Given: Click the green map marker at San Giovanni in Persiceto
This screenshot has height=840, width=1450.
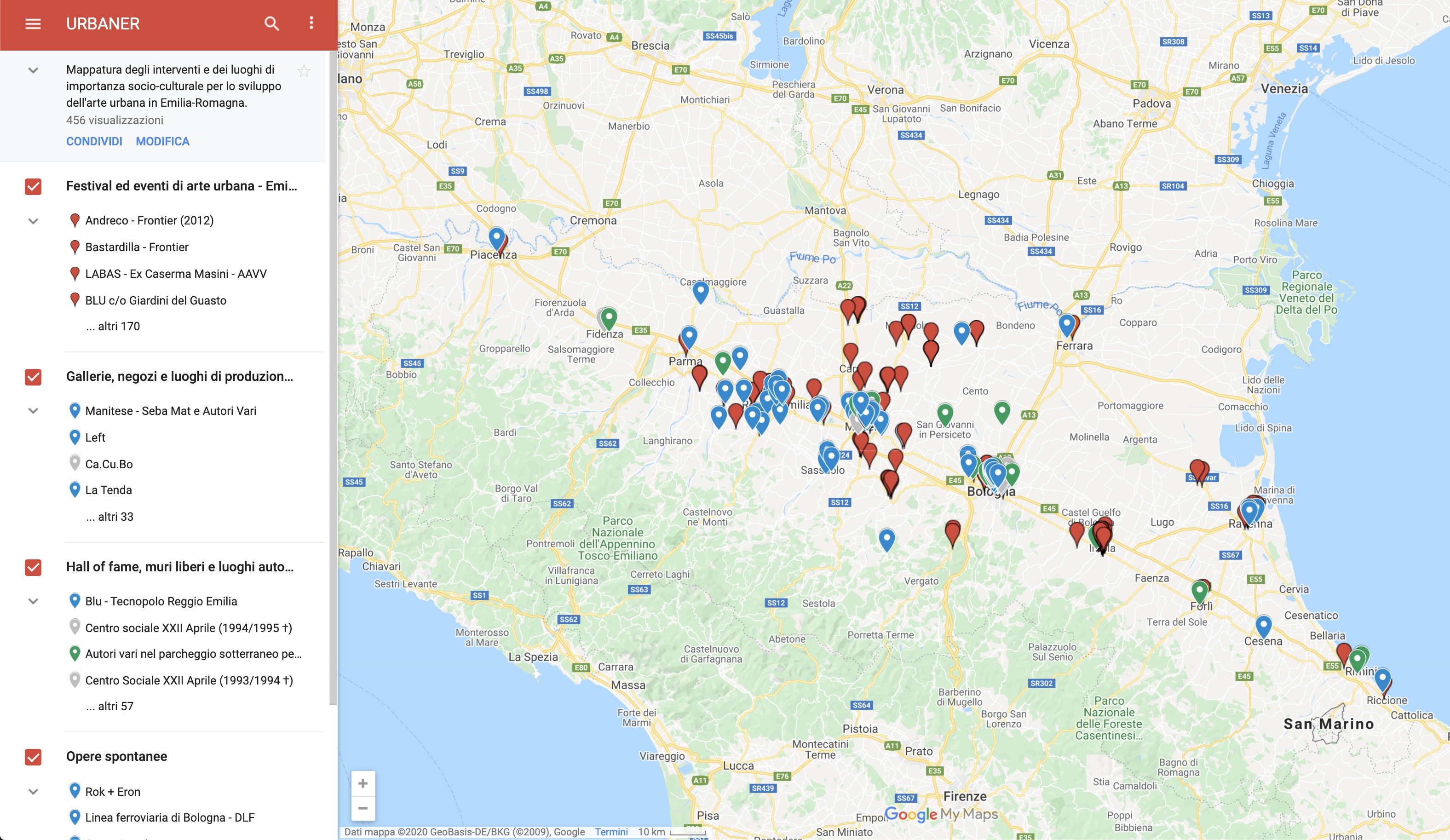Looking at the screenshot, I should [945, 413].
